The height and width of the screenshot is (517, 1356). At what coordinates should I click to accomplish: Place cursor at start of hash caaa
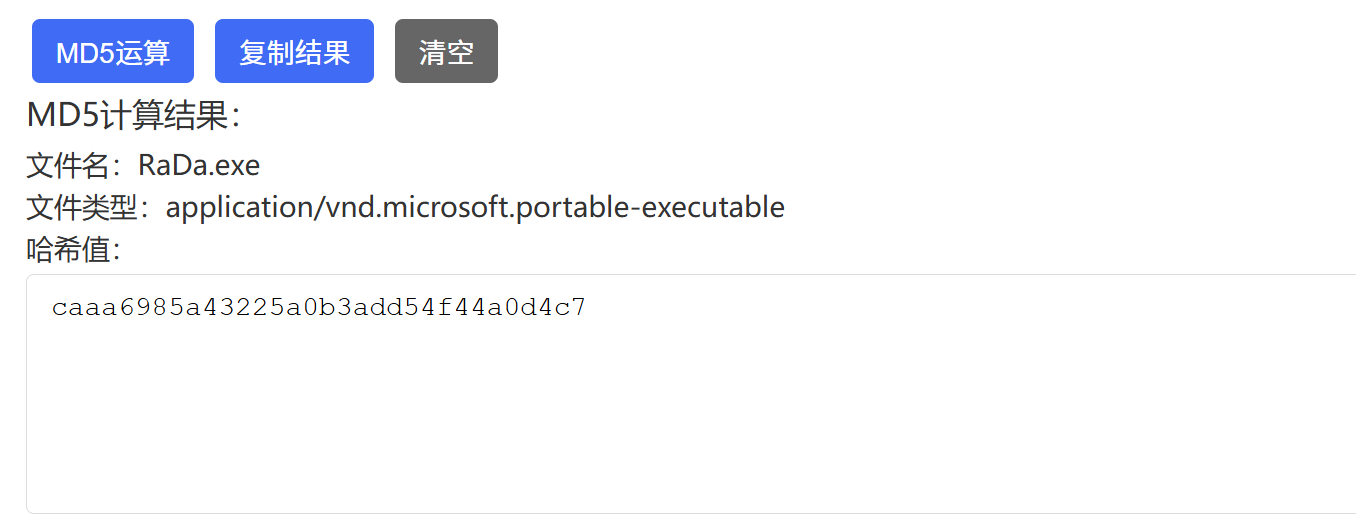point(53,308)
